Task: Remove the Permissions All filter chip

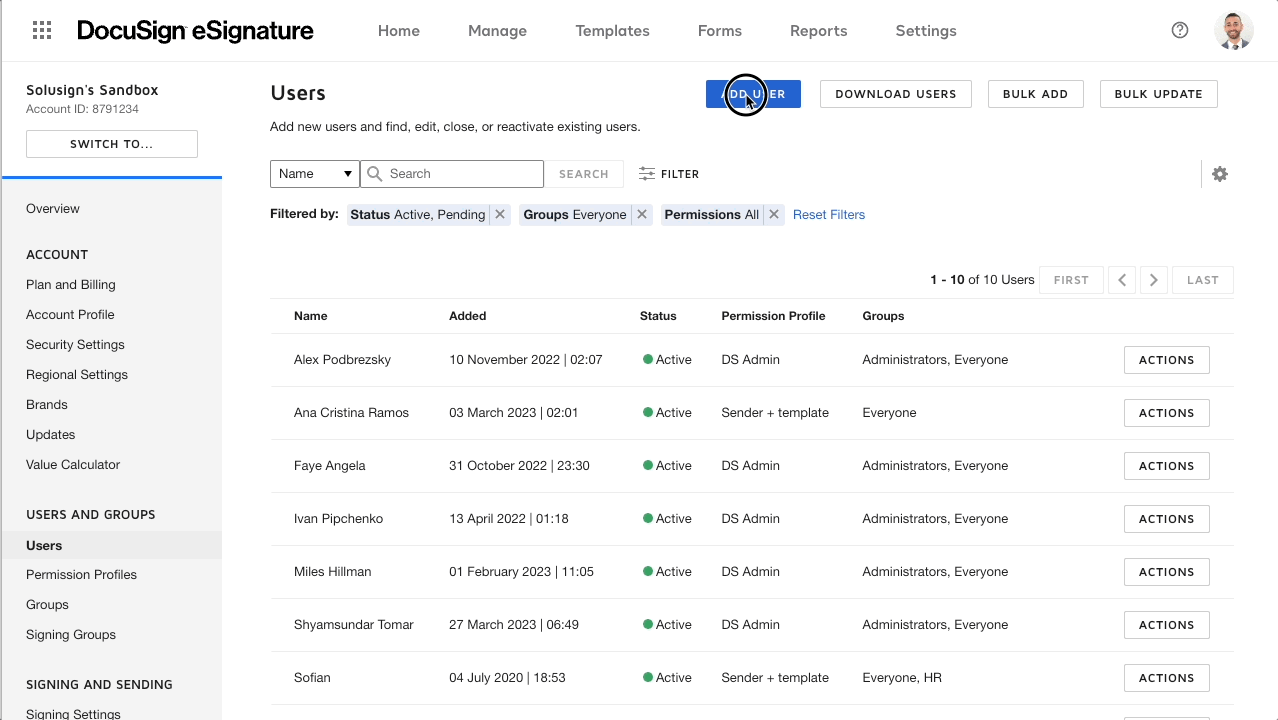Action: click(x=774, y=215)
